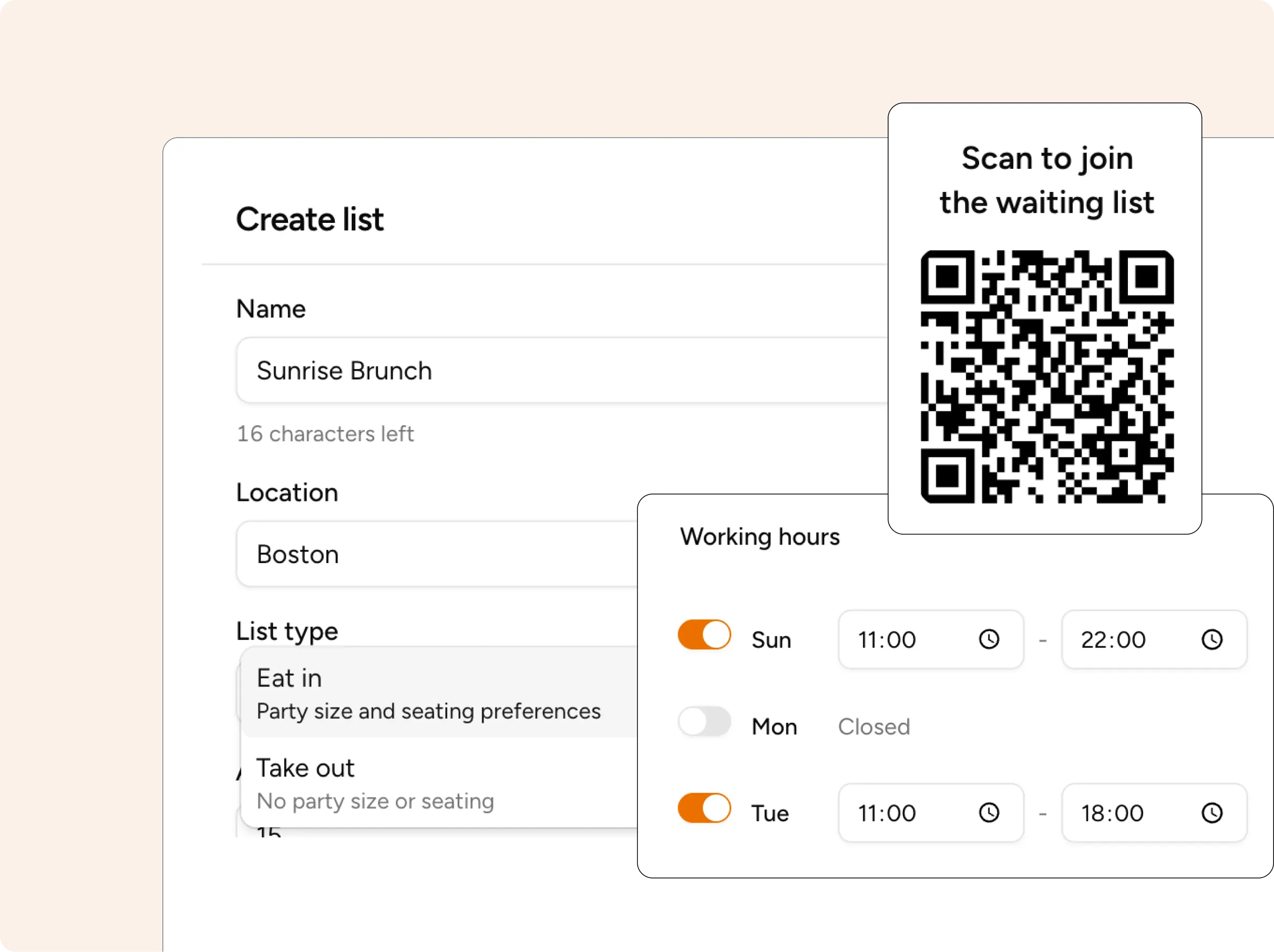Click the Working hours heading
The width and height of the screenshot is (1274, 952).
point(759,537)
